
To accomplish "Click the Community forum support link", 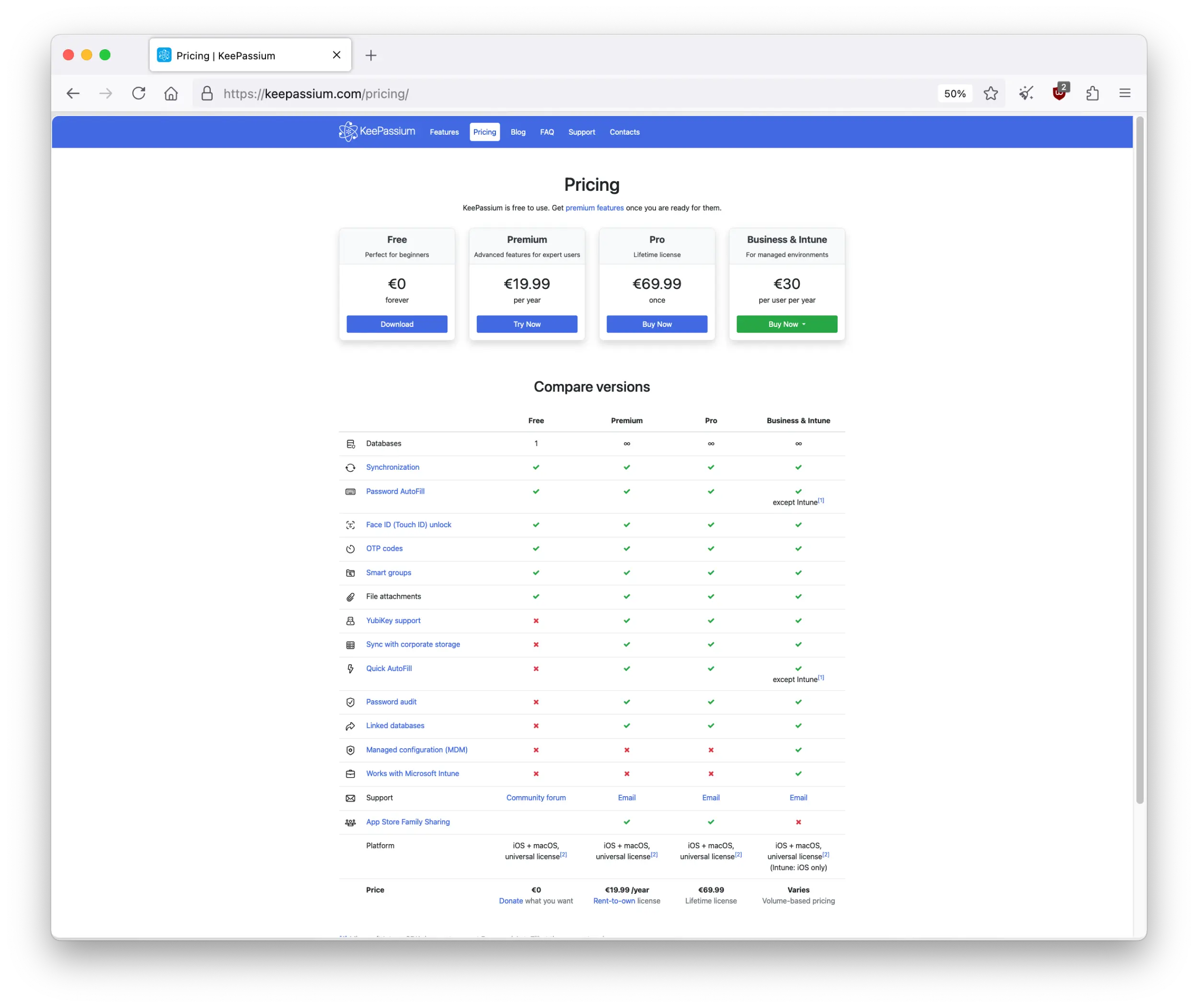I will (x=535, y=798).
